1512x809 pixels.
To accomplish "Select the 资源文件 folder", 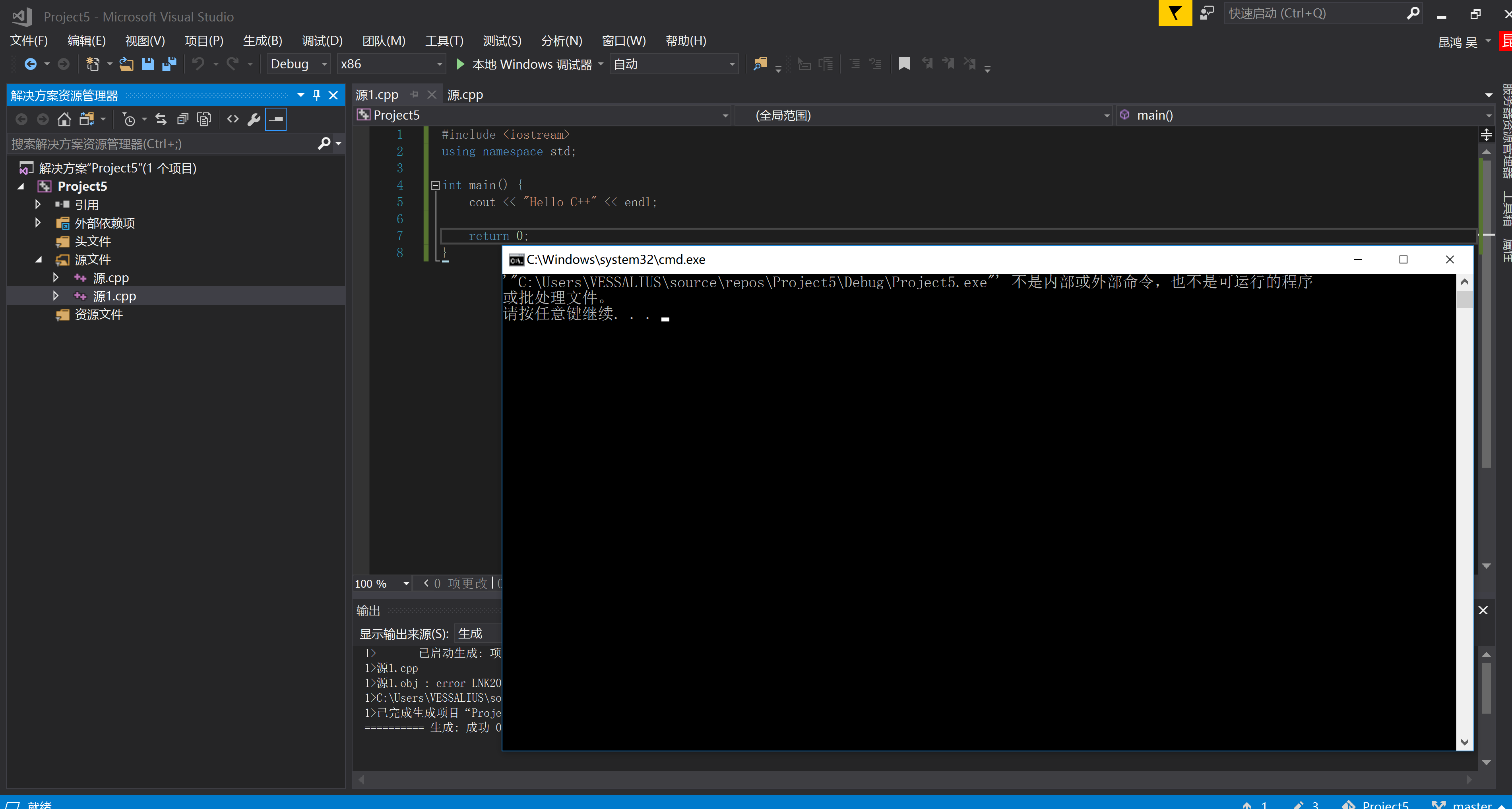I will (x=99, y=314).
